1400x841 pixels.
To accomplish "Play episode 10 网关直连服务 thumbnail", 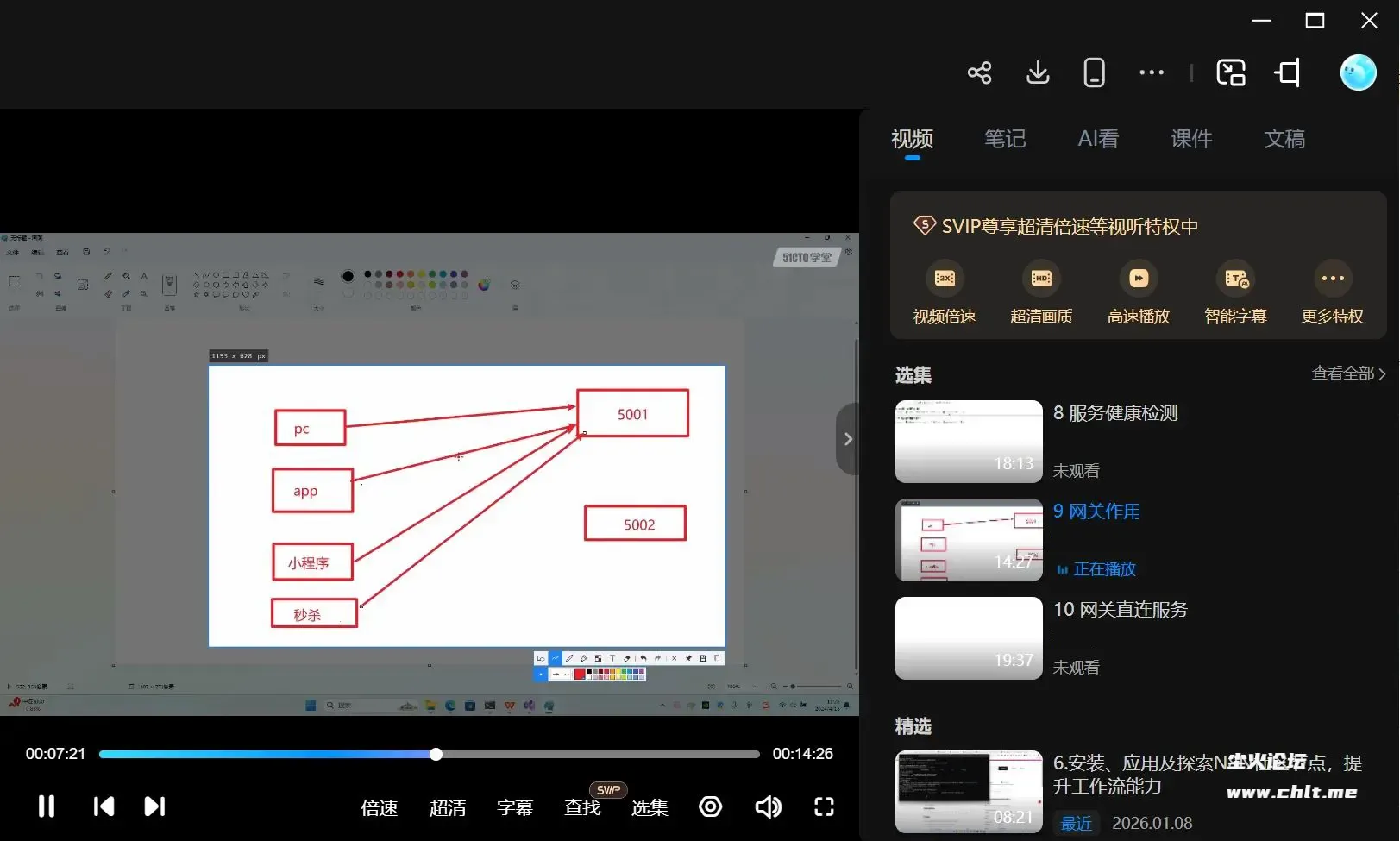I will 968,637.
